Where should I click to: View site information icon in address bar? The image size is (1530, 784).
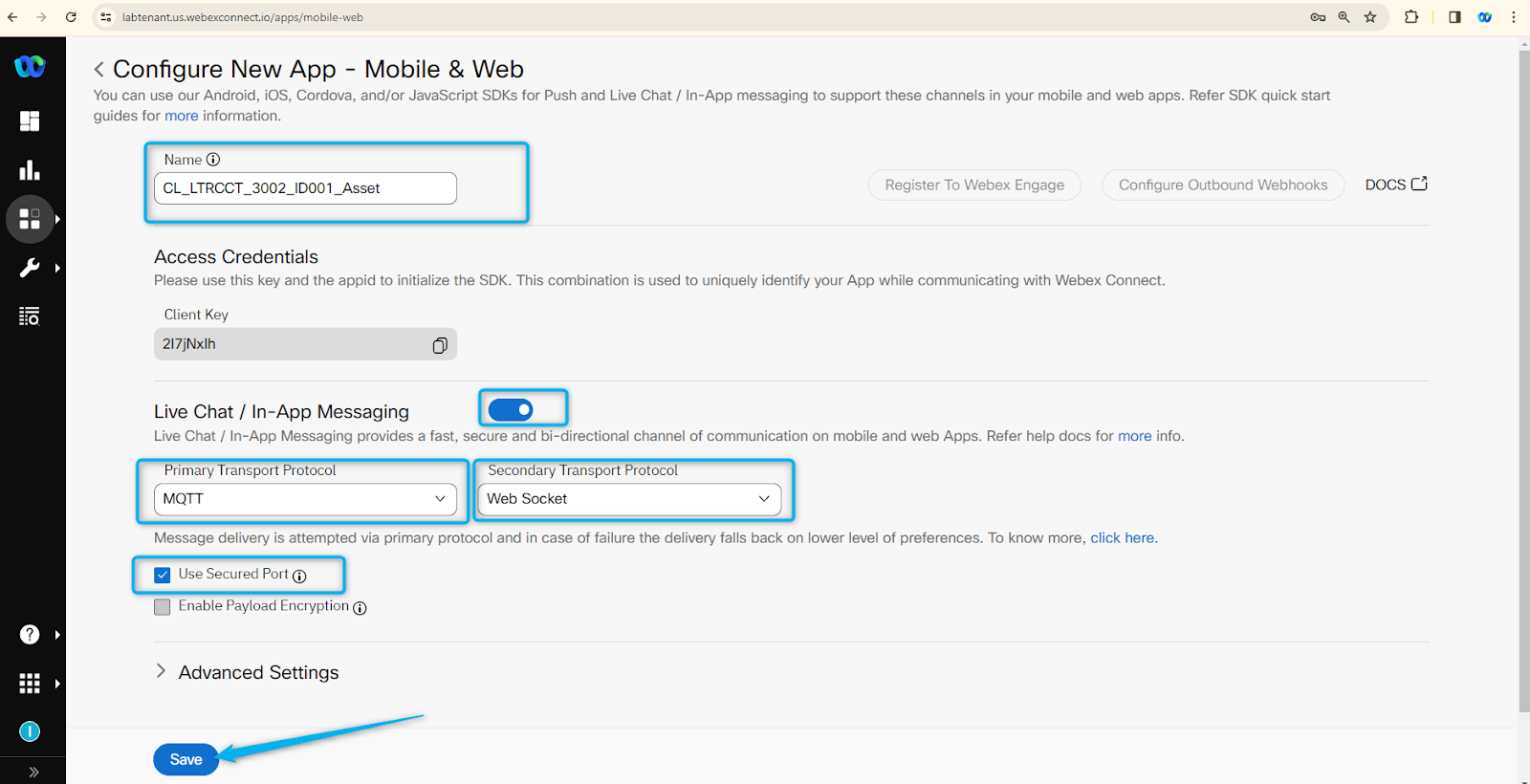[x=106, y=17]
